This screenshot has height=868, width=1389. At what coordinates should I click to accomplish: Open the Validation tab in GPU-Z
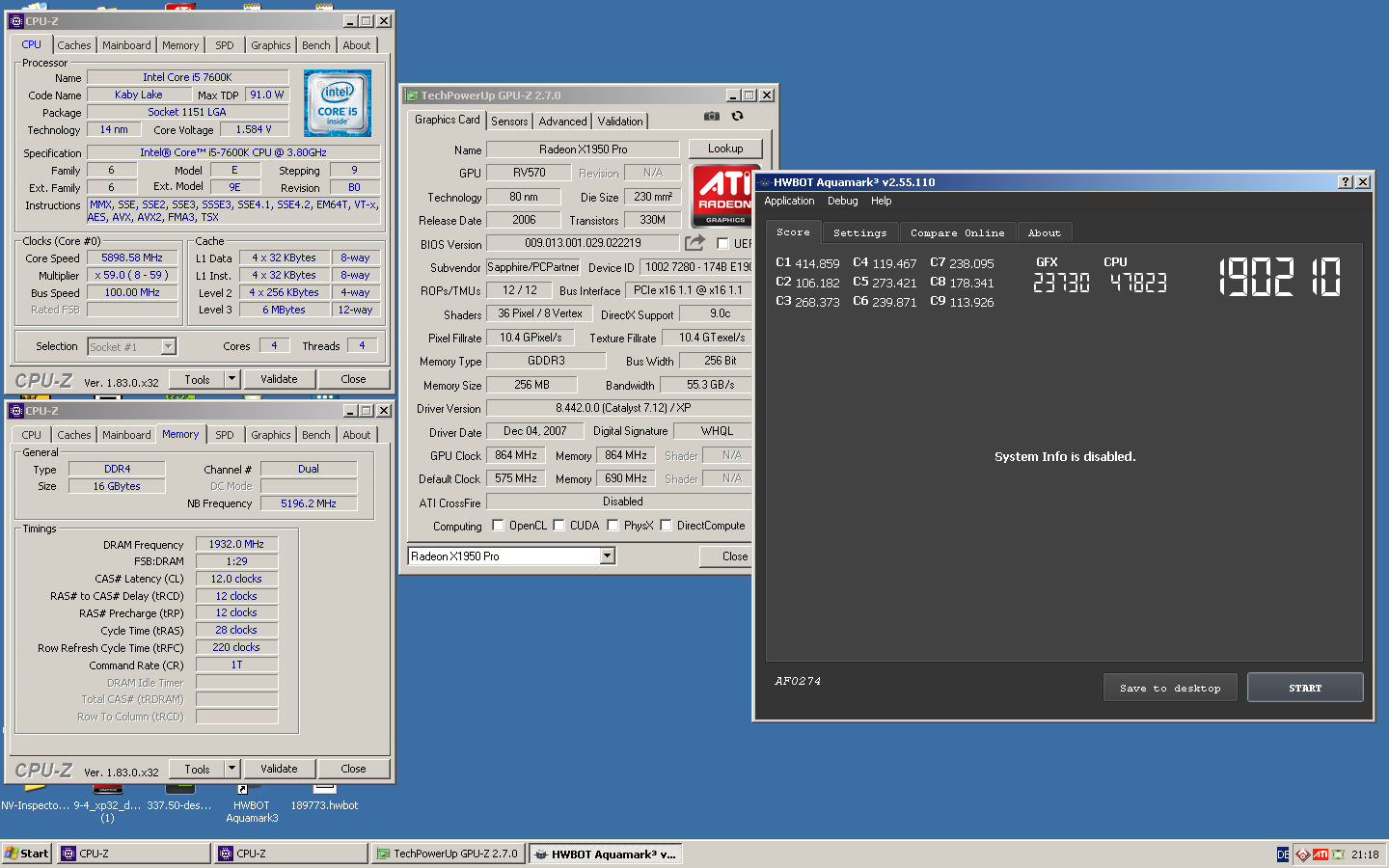[x=619, y=122]
